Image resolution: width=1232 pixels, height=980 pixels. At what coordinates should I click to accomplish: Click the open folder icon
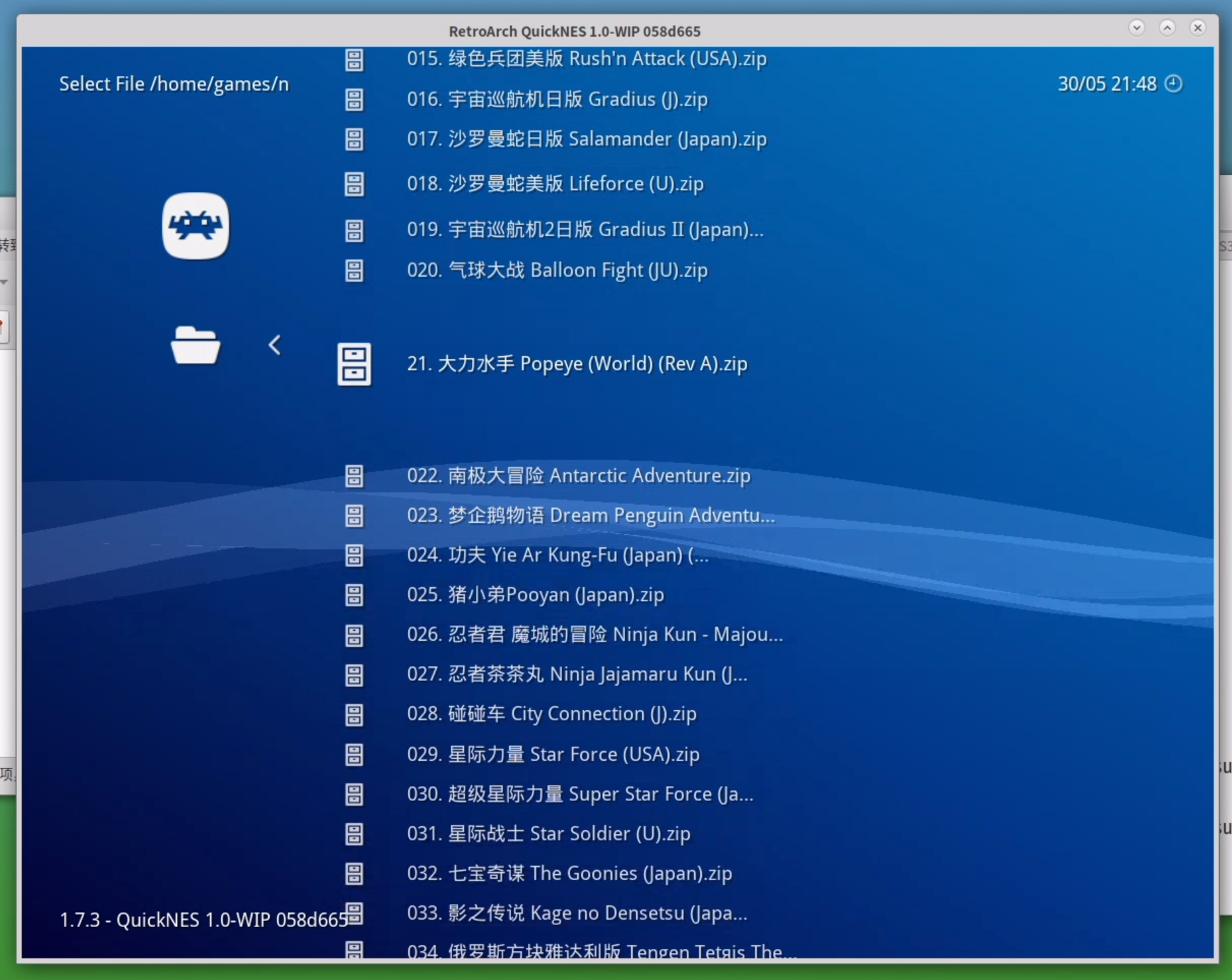click(x=195, y=345)
